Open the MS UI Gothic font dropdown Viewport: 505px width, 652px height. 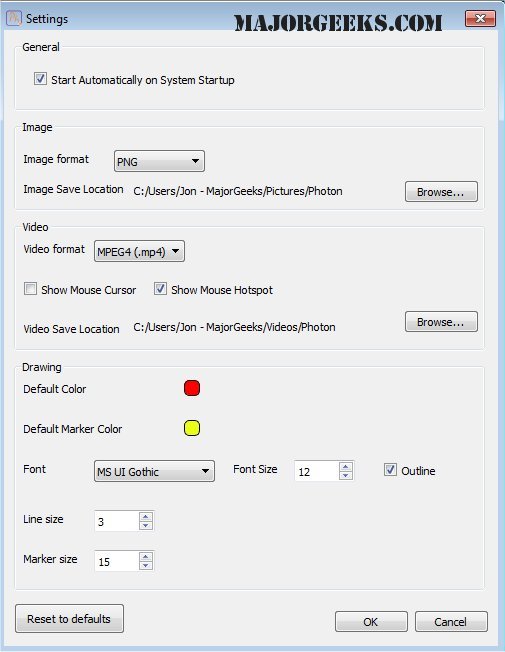(x=154, y=471)
